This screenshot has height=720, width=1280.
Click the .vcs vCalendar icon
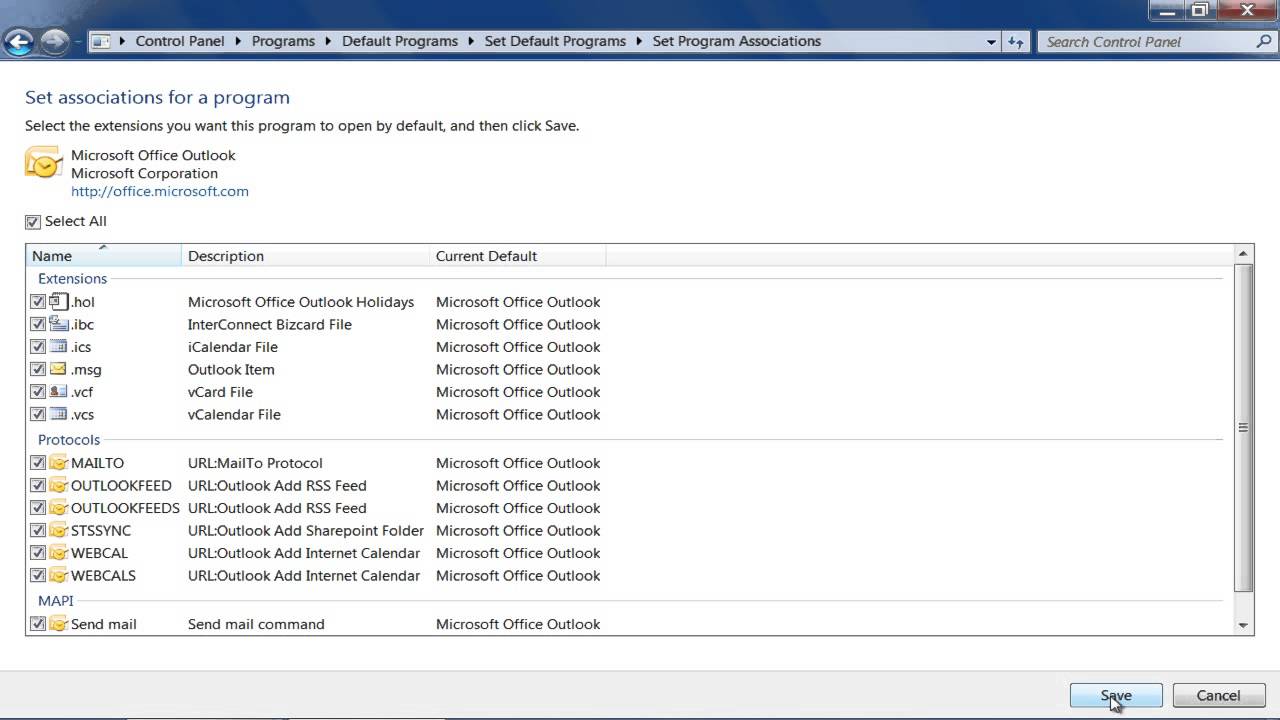tap(58, 414)
